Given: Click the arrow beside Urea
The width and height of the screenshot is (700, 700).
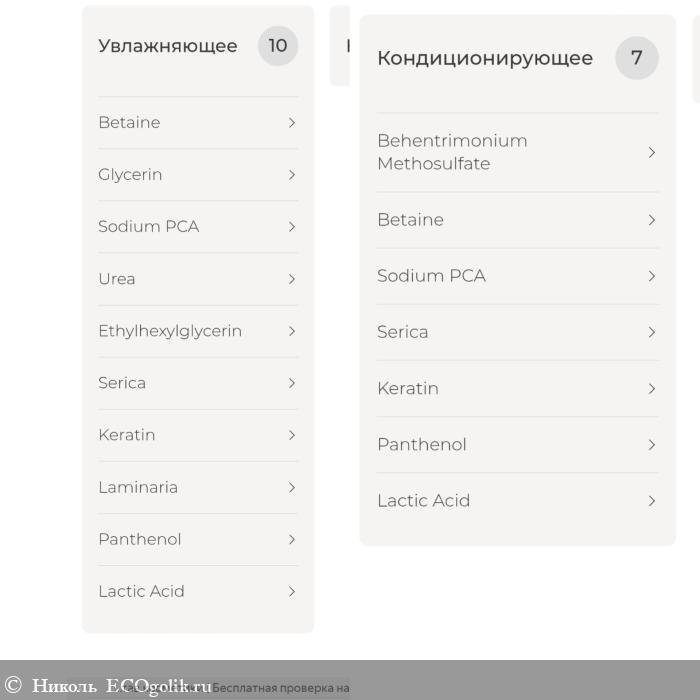Looking at the screenshot, I should pos(292,279).
